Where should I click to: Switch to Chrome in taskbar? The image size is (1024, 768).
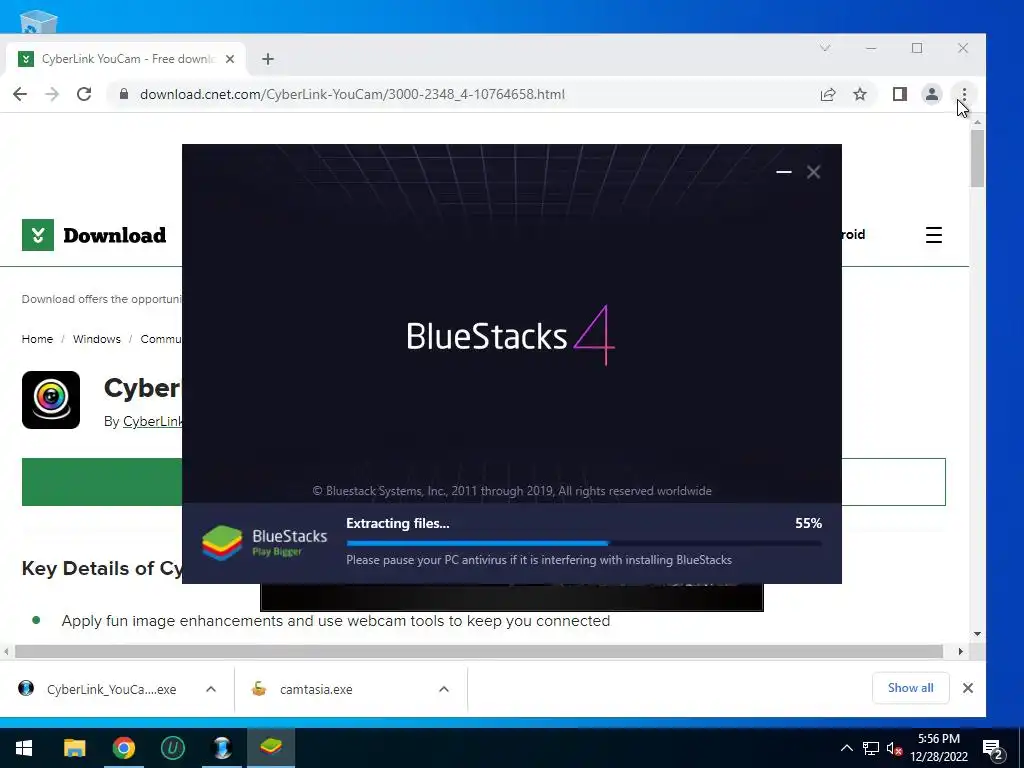point(123,748)
